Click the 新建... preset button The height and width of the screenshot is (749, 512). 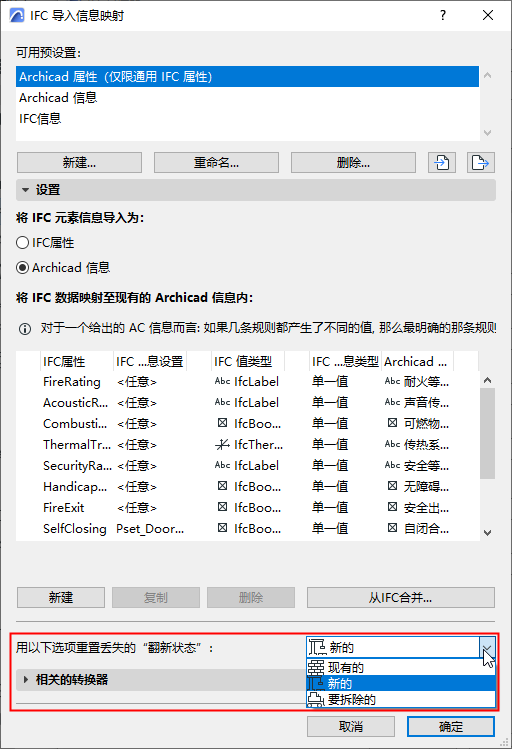point(79,162)
